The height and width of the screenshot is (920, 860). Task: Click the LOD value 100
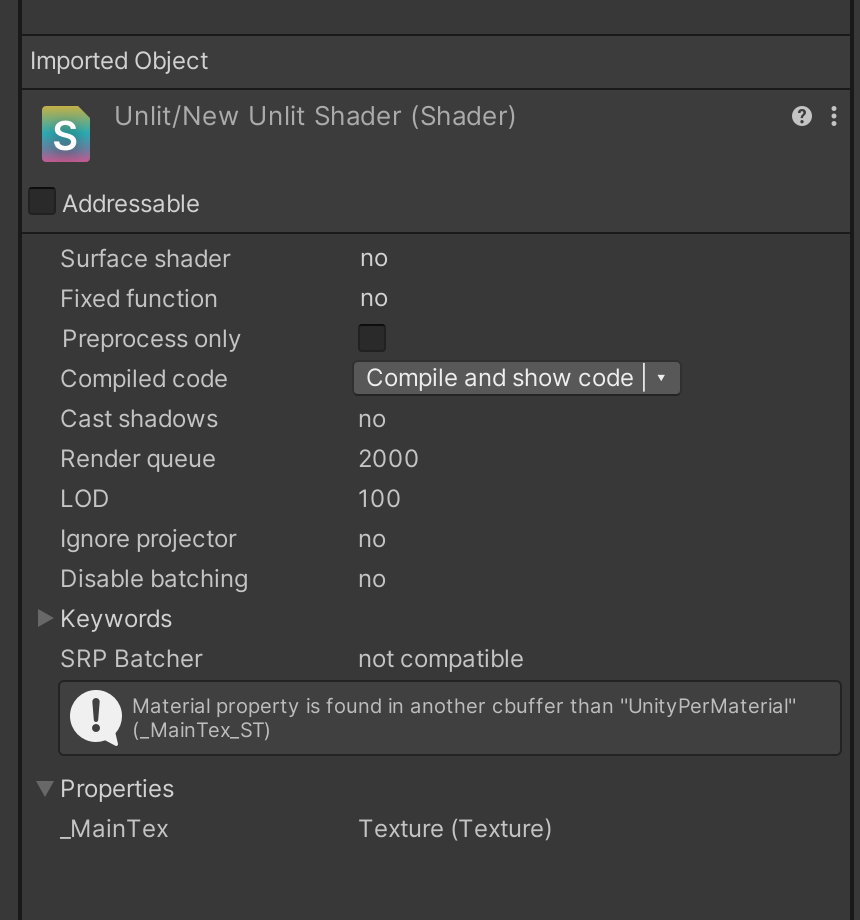pos(379,498)
